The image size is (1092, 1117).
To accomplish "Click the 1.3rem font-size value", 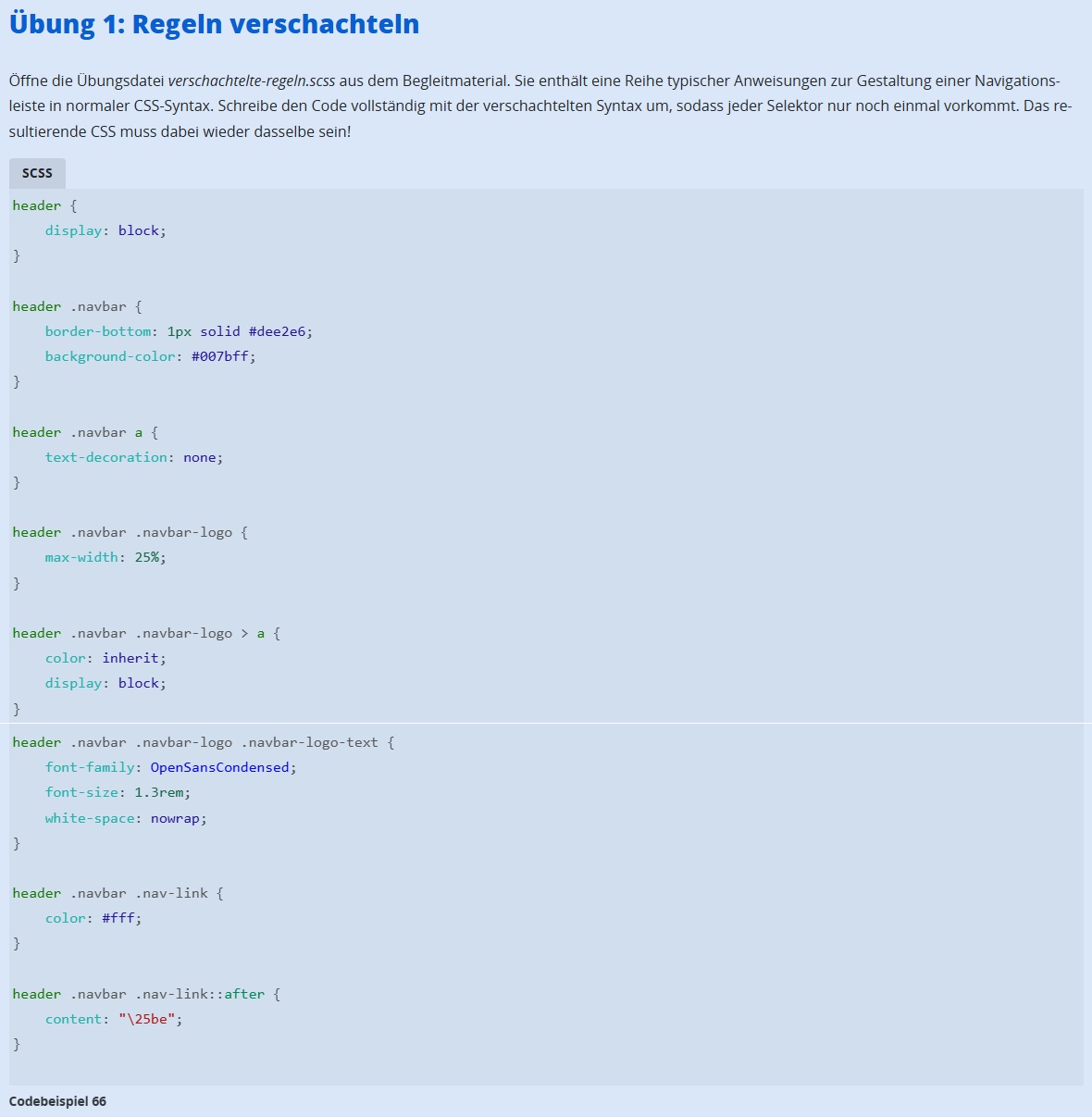I will pyautogui.click(x=158, y=792).
